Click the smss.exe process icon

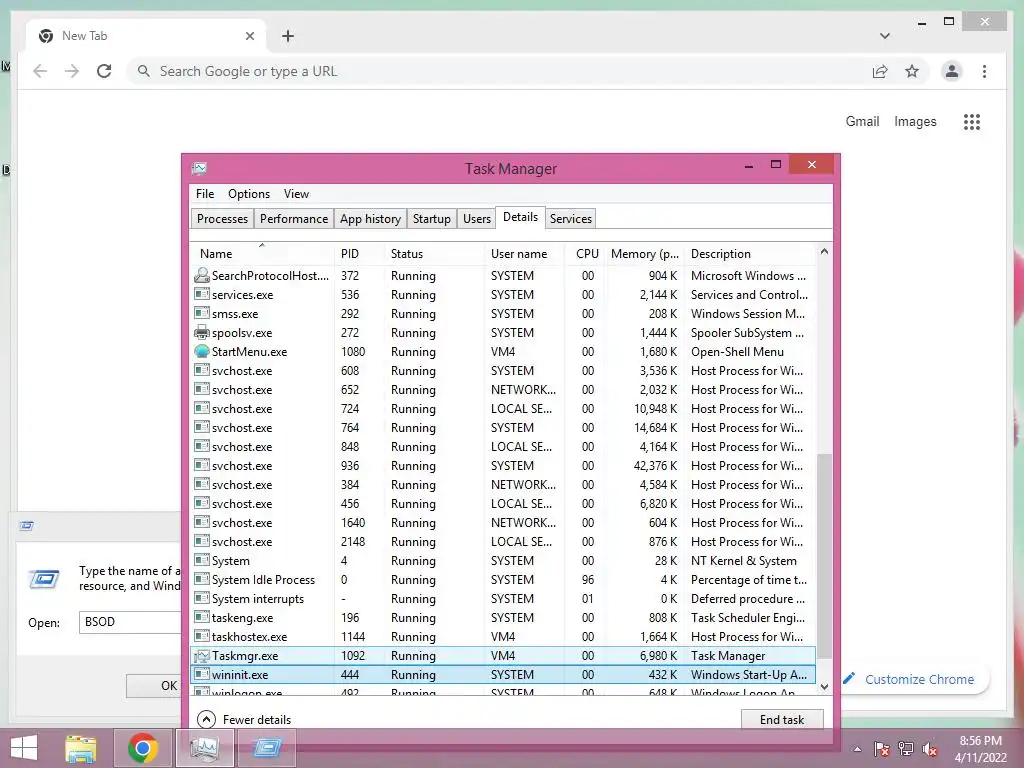click(202, 313)
